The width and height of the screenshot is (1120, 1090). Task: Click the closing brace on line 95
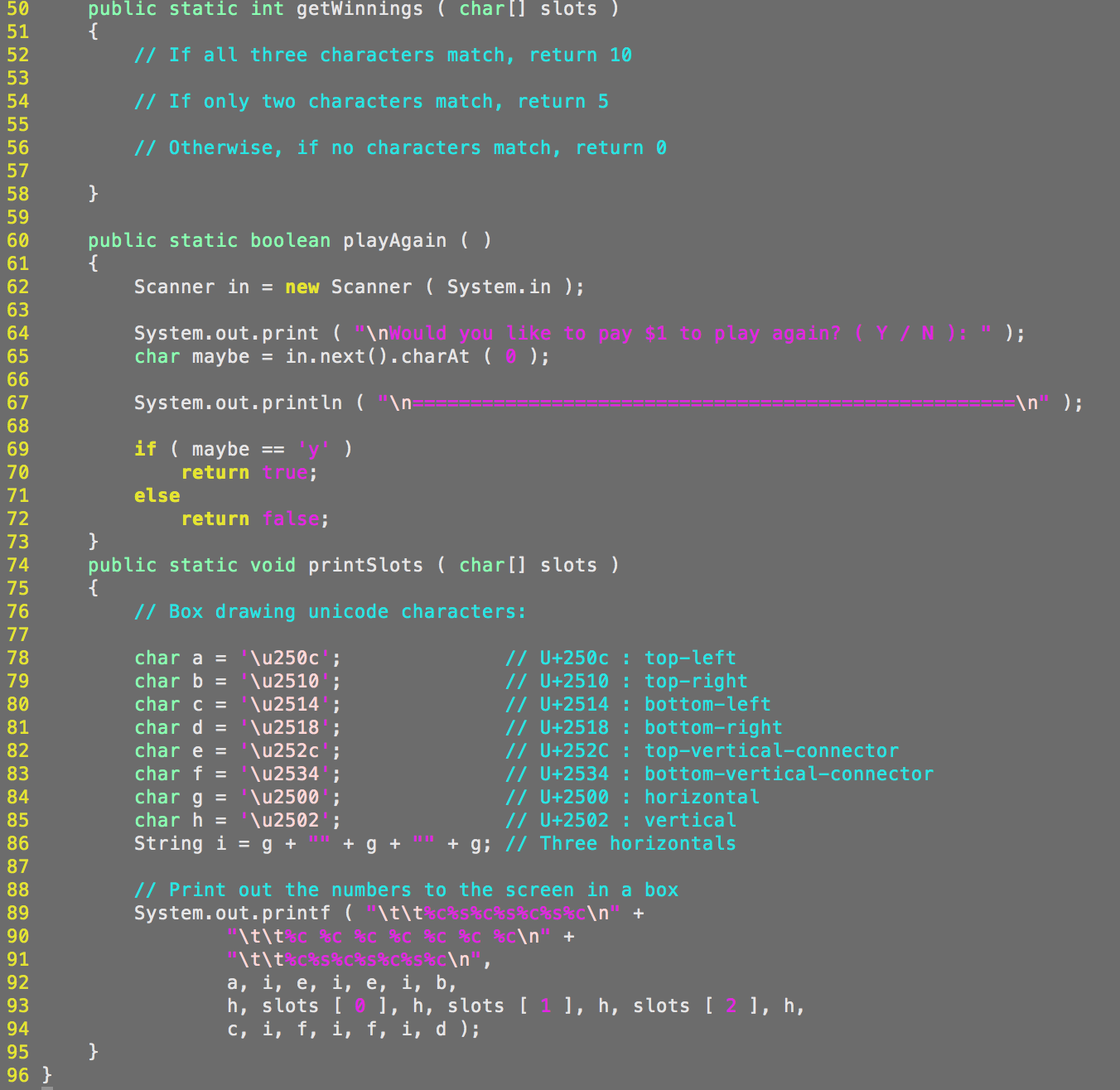94,1051
